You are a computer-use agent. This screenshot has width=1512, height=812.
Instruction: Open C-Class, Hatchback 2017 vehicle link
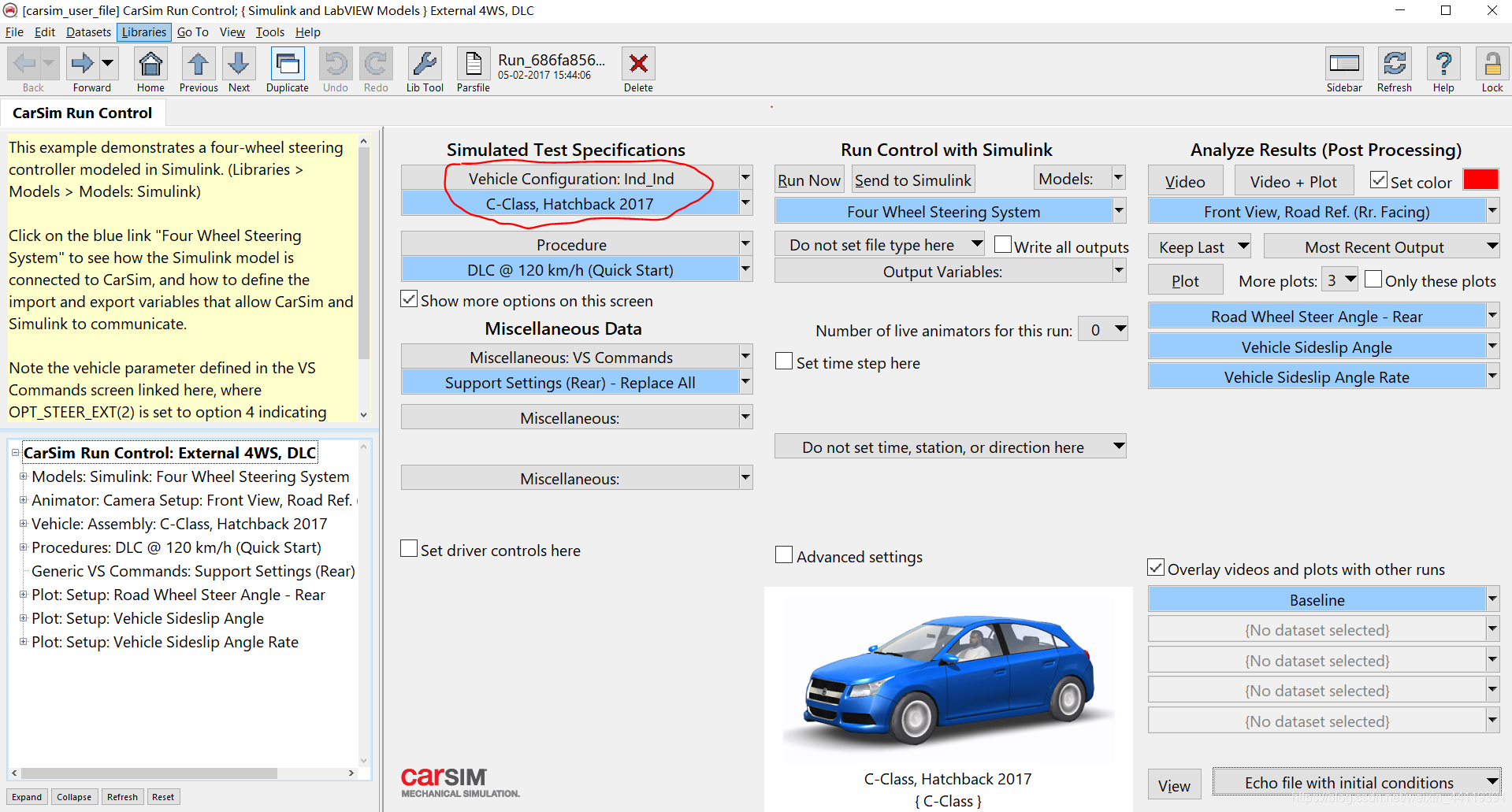click(x=570, y=204)
